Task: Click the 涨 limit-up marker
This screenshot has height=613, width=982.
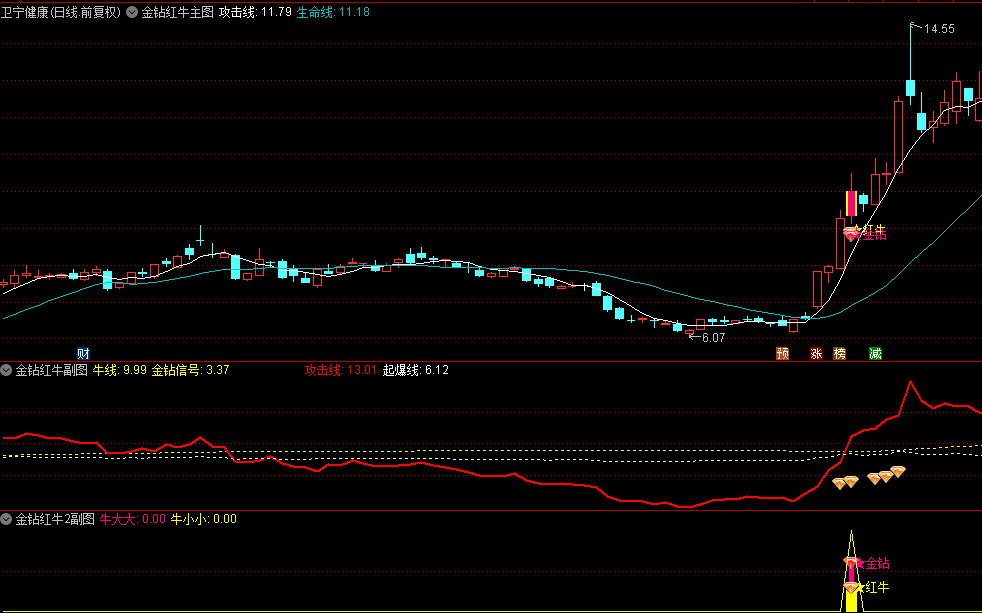Action: 816,354
